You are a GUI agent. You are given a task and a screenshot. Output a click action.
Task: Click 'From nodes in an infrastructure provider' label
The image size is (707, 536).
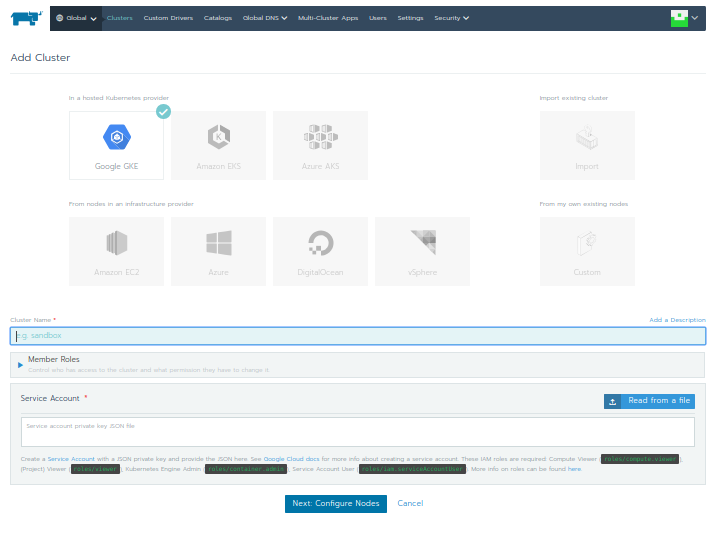131,204
